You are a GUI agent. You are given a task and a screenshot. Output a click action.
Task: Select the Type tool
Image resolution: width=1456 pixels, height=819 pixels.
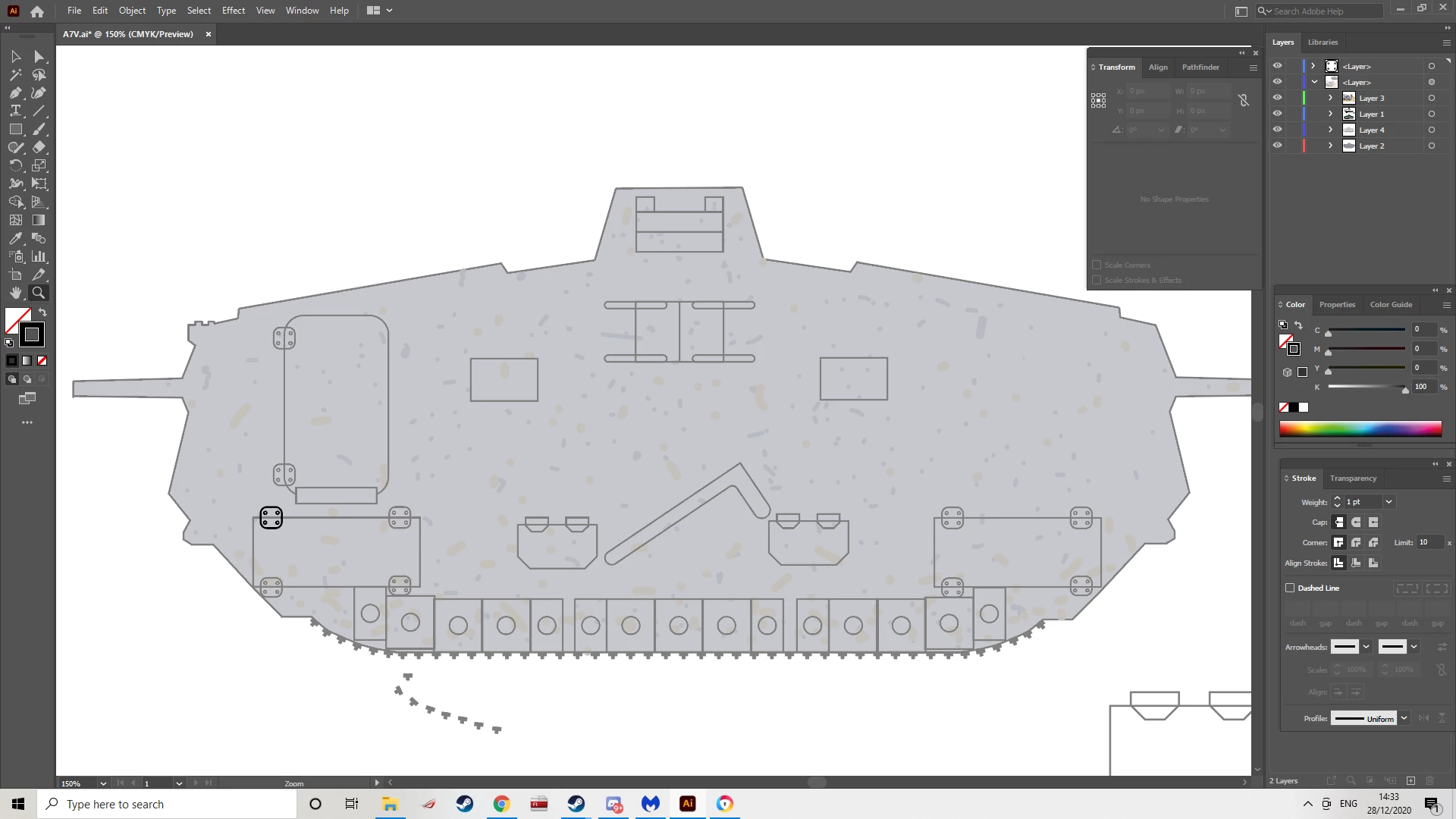15,111
